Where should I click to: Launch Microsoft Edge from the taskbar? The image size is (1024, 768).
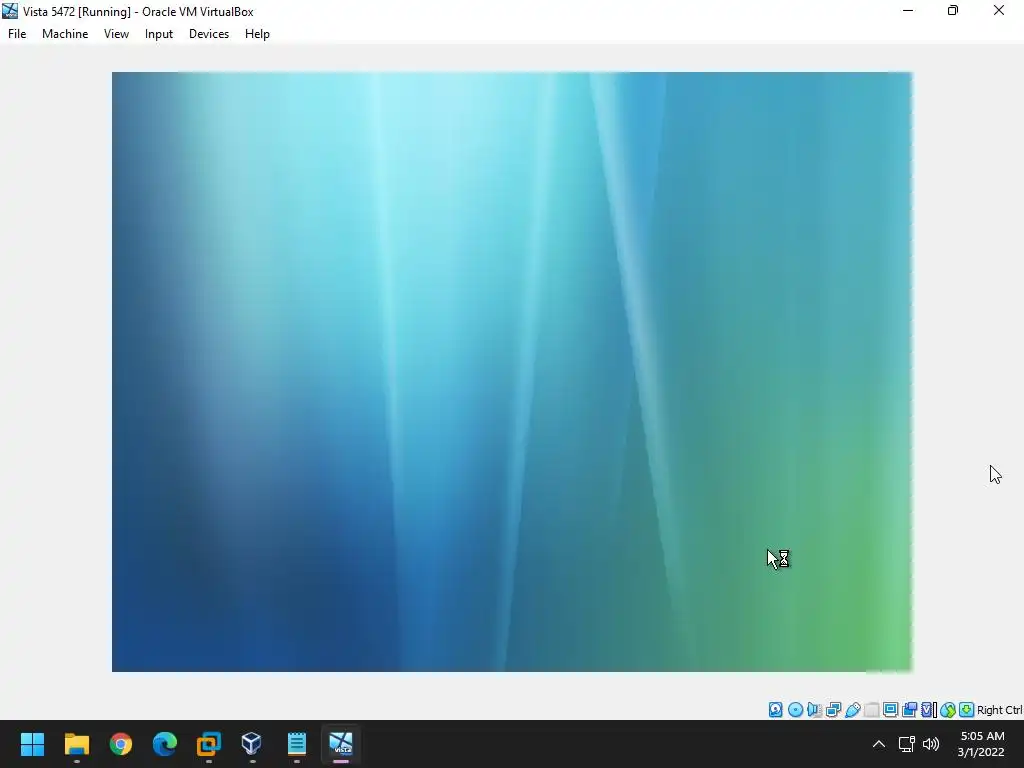coord(165,744)
